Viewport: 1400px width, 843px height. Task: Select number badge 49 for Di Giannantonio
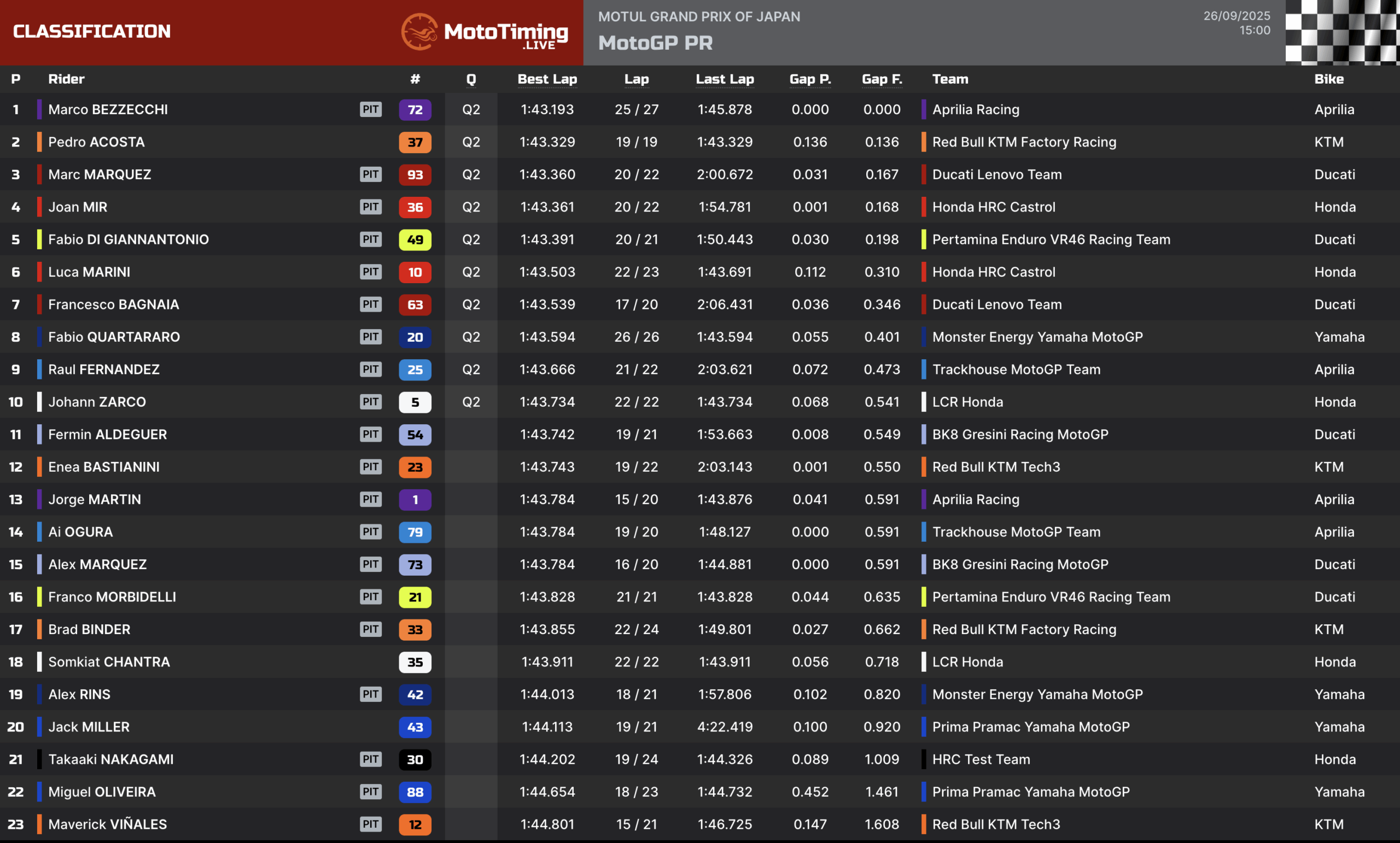(x=415, y=239)
